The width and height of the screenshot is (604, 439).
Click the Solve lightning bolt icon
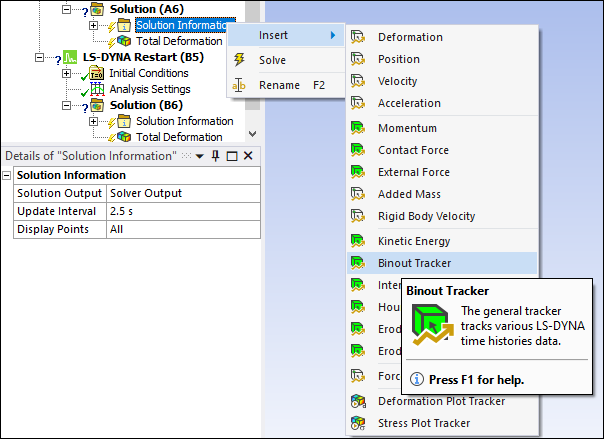[x=239, y=60]
